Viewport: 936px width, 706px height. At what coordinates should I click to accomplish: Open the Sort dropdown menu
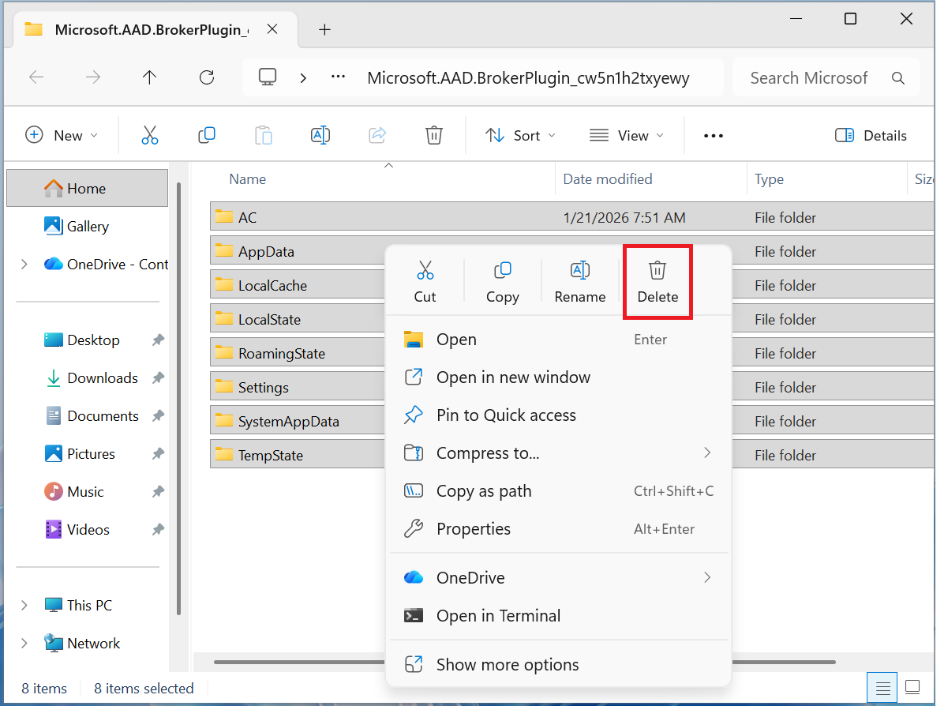520,135
